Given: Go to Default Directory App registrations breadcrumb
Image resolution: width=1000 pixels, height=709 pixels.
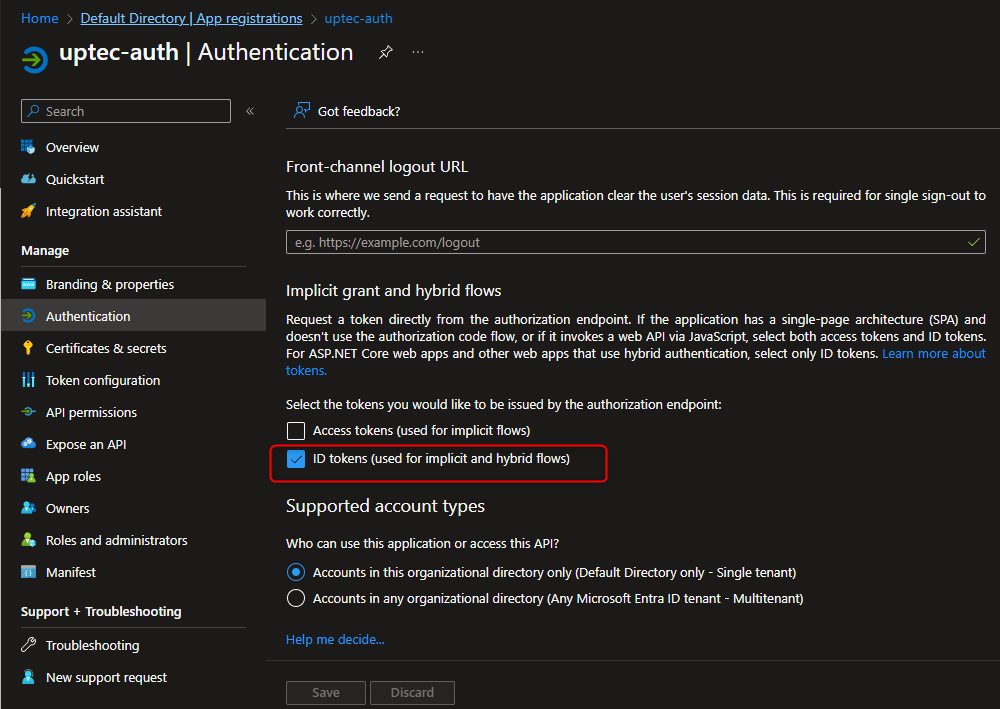Looking at the screenshot, I should coord(191,18).
